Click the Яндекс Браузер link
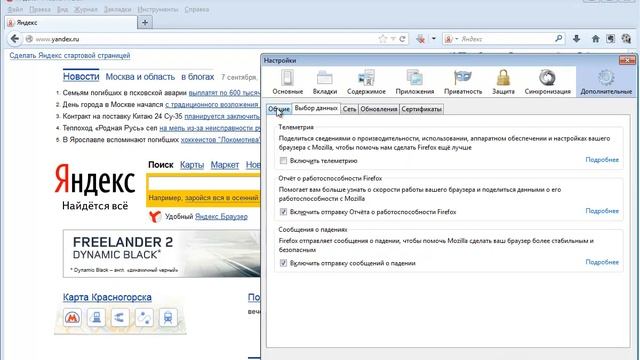Image resolution: width=640 pixels, height=360 pixels. [x=221, y=216]
